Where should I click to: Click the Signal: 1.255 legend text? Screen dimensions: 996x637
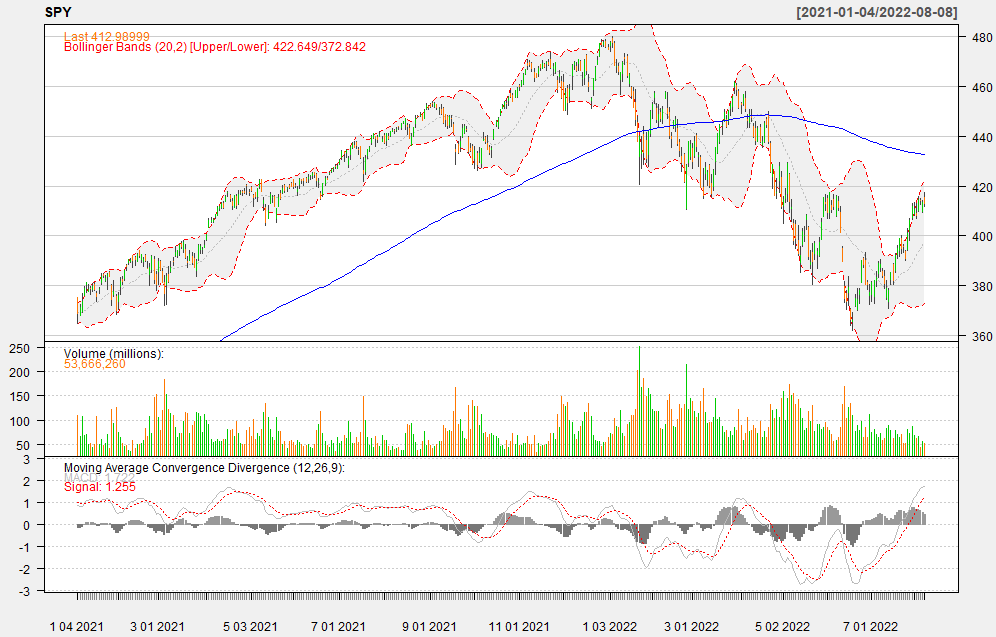pyautogui.click(x=100, y=487)
